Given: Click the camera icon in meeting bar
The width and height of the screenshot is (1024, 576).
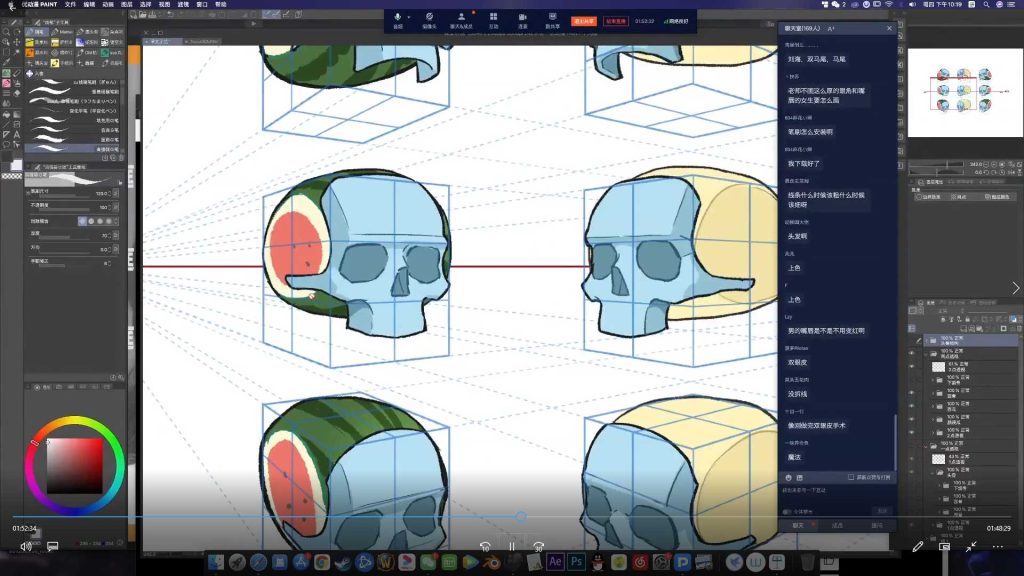Looking at the screenshot, I should point(428,17).
